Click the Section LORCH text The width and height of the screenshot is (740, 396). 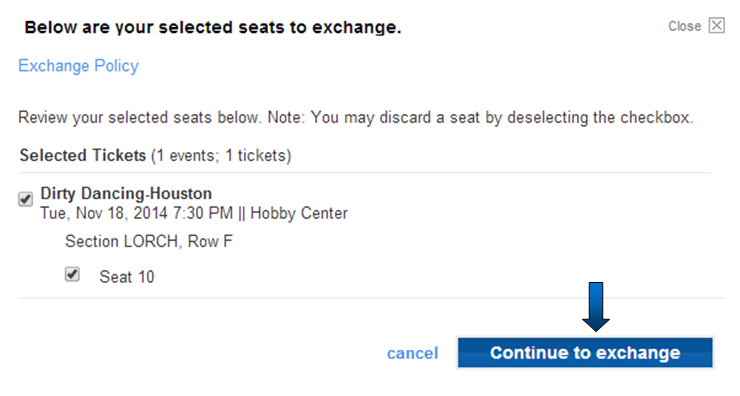[121, 242]
